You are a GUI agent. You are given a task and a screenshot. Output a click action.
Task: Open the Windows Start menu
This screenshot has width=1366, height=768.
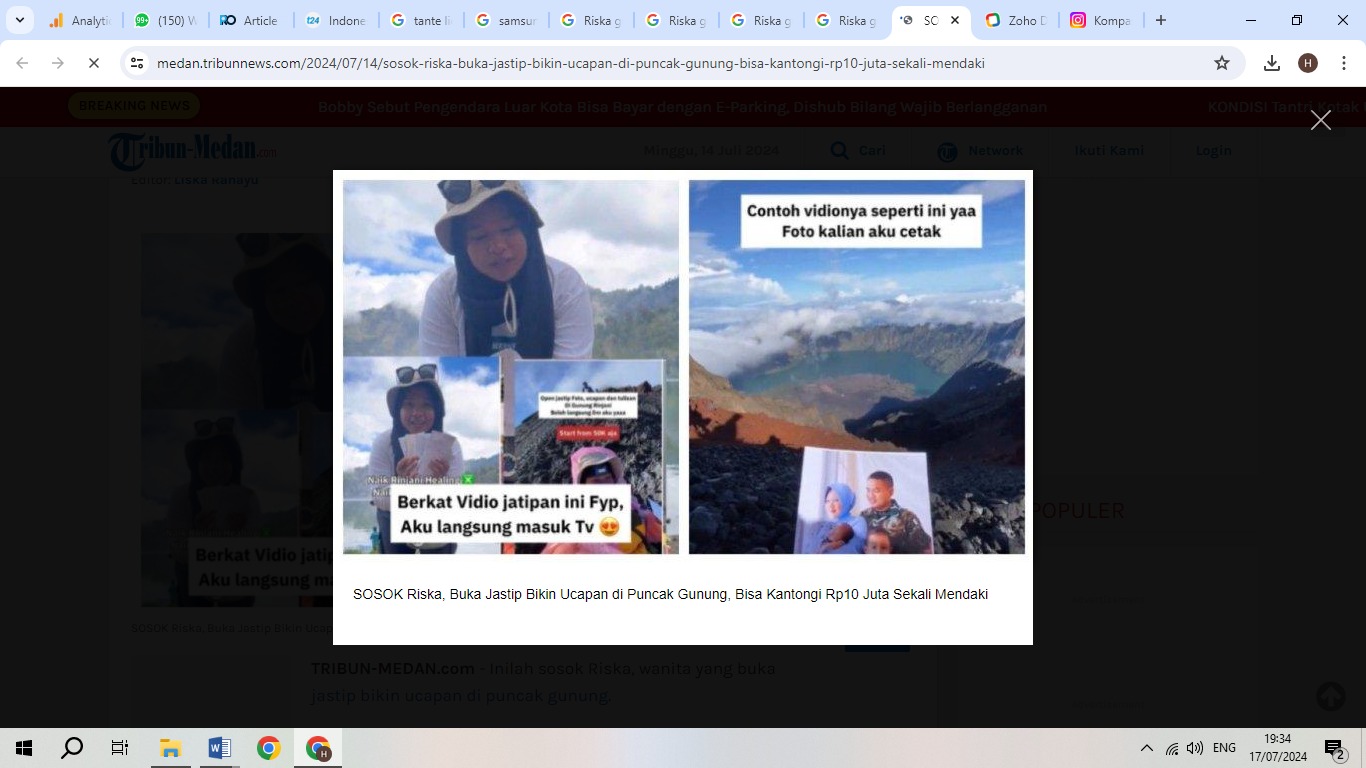24,748
